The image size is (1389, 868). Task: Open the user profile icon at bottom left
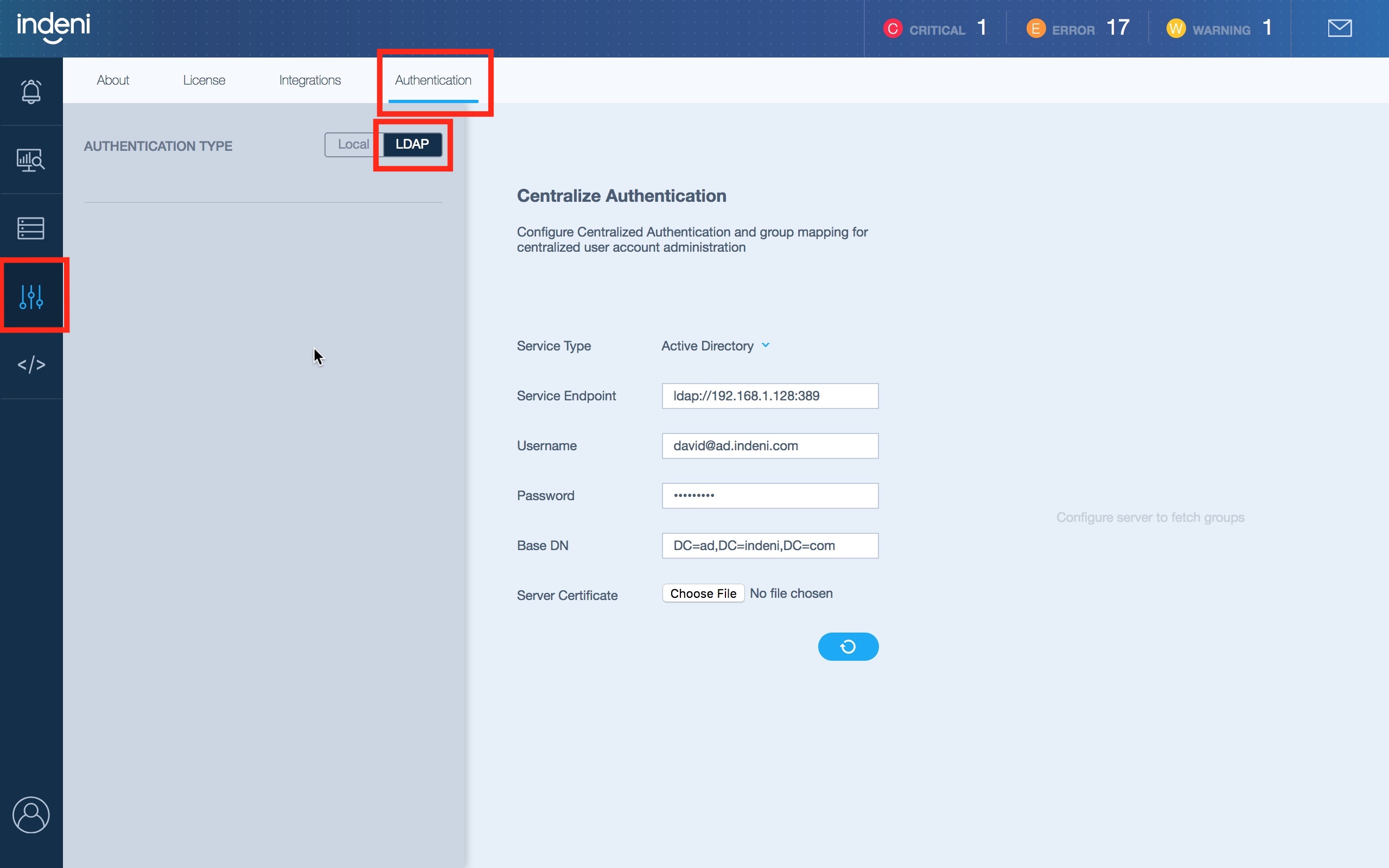click(31, 814)
